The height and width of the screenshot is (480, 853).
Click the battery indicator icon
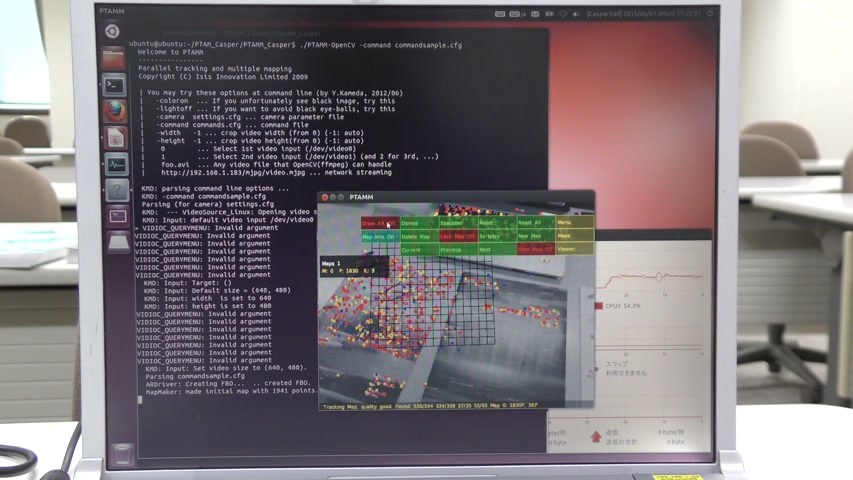549,14
